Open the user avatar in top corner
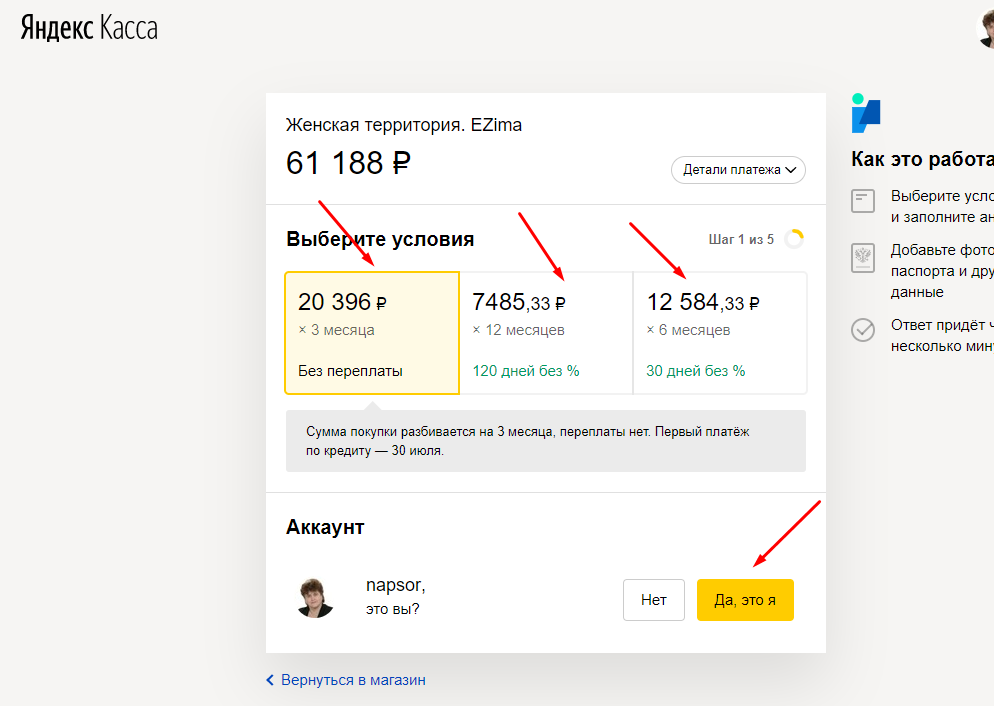Viewport: 994px width, 706px height. pyautogui.click(x=986, y=29)
